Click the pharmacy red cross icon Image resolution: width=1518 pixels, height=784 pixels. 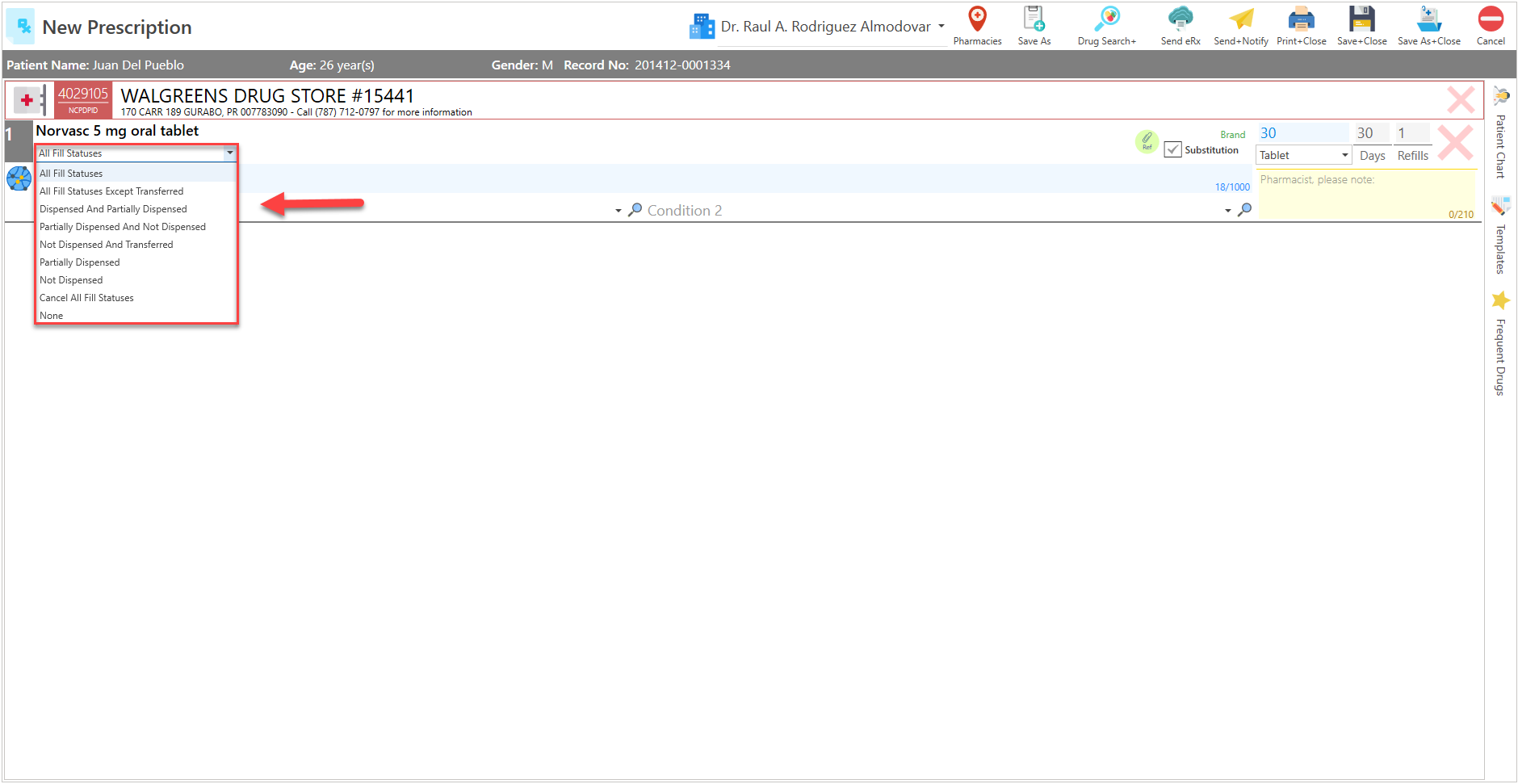pyautogui.click(x=27, y=100)
